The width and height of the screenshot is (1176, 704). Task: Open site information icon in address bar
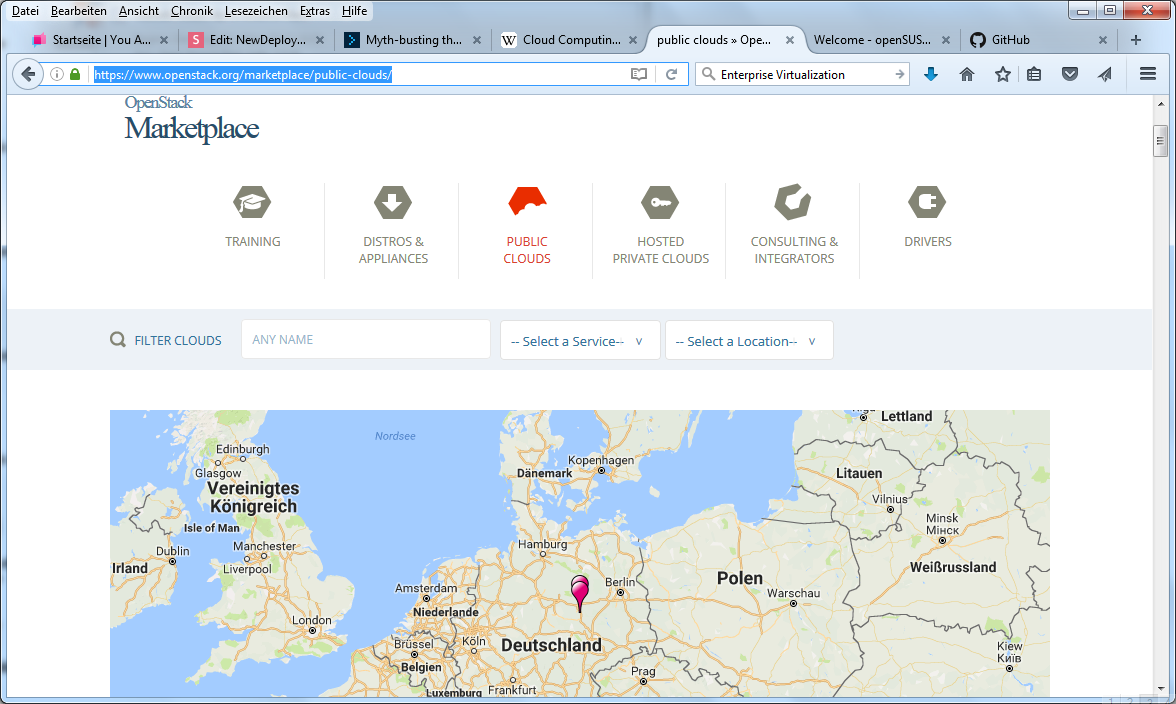[57, 74]
